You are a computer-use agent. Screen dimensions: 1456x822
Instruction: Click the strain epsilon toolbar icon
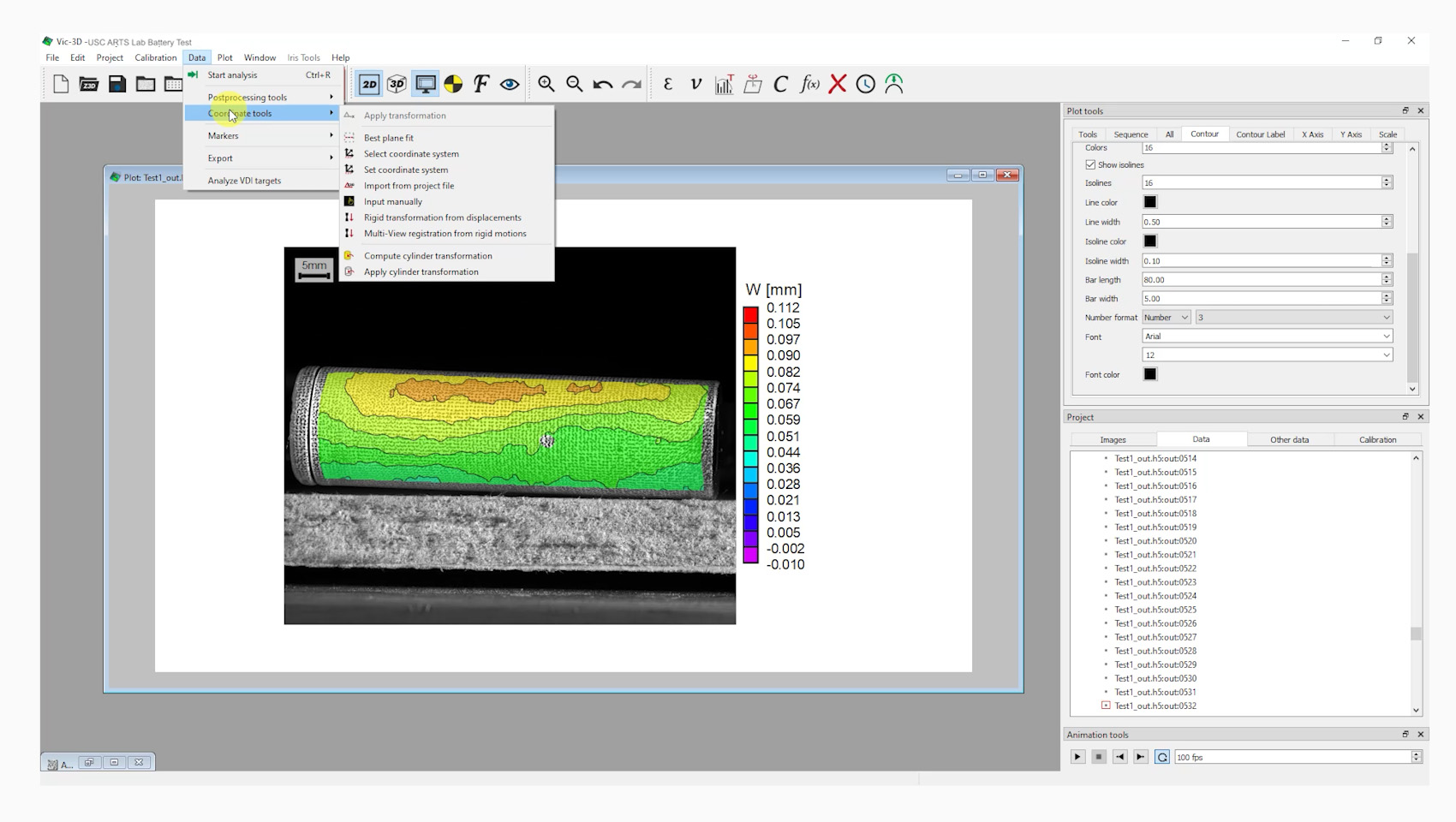click(668, 84)
